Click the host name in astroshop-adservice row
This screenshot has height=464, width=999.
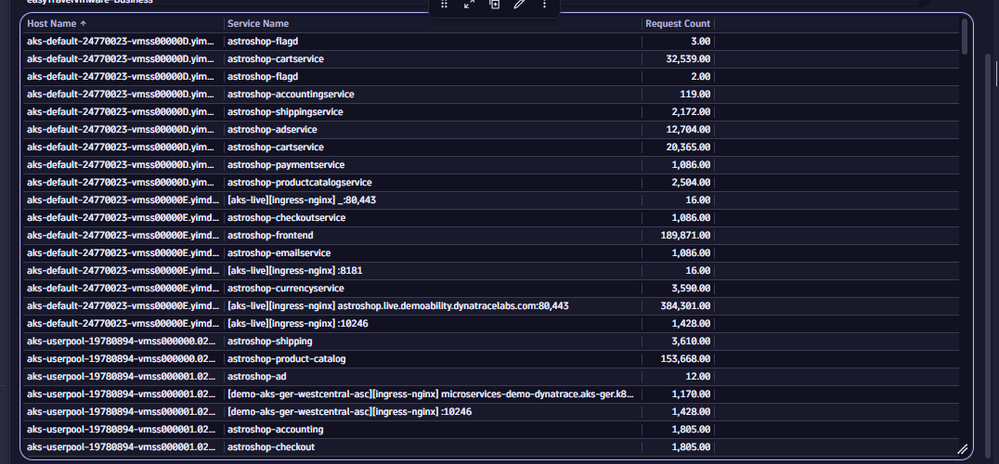[121, 129]
